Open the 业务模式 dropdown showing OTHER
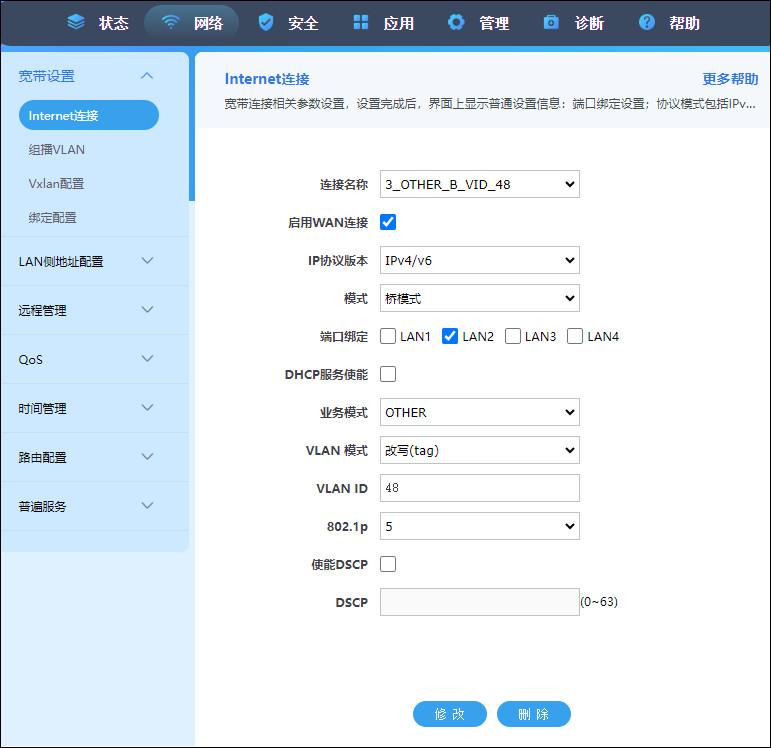 click(480, 412)
